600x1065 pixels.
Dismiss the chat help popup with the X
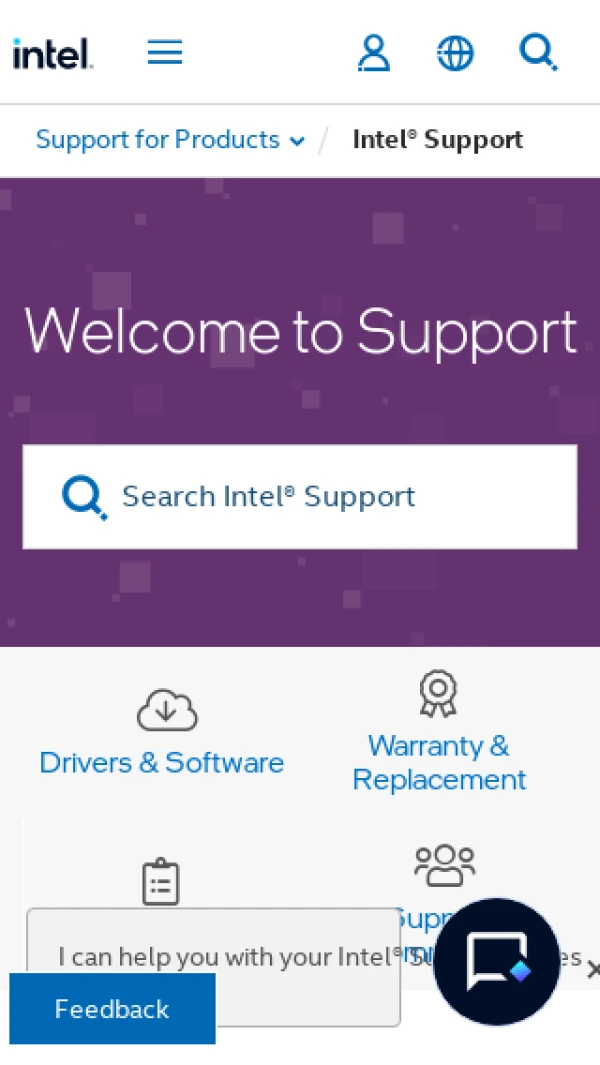point(593,969)
